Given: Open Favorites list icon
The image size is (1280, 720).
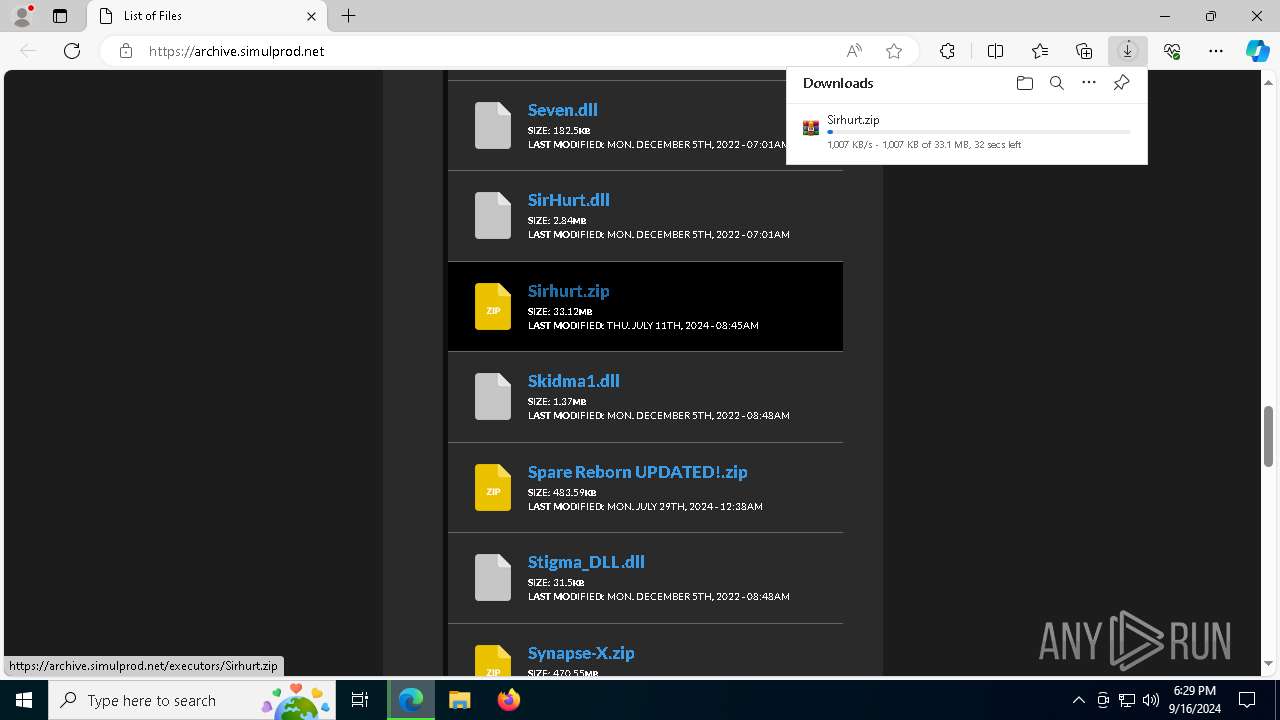Looking at the screenshot, I should [1040, 51].
